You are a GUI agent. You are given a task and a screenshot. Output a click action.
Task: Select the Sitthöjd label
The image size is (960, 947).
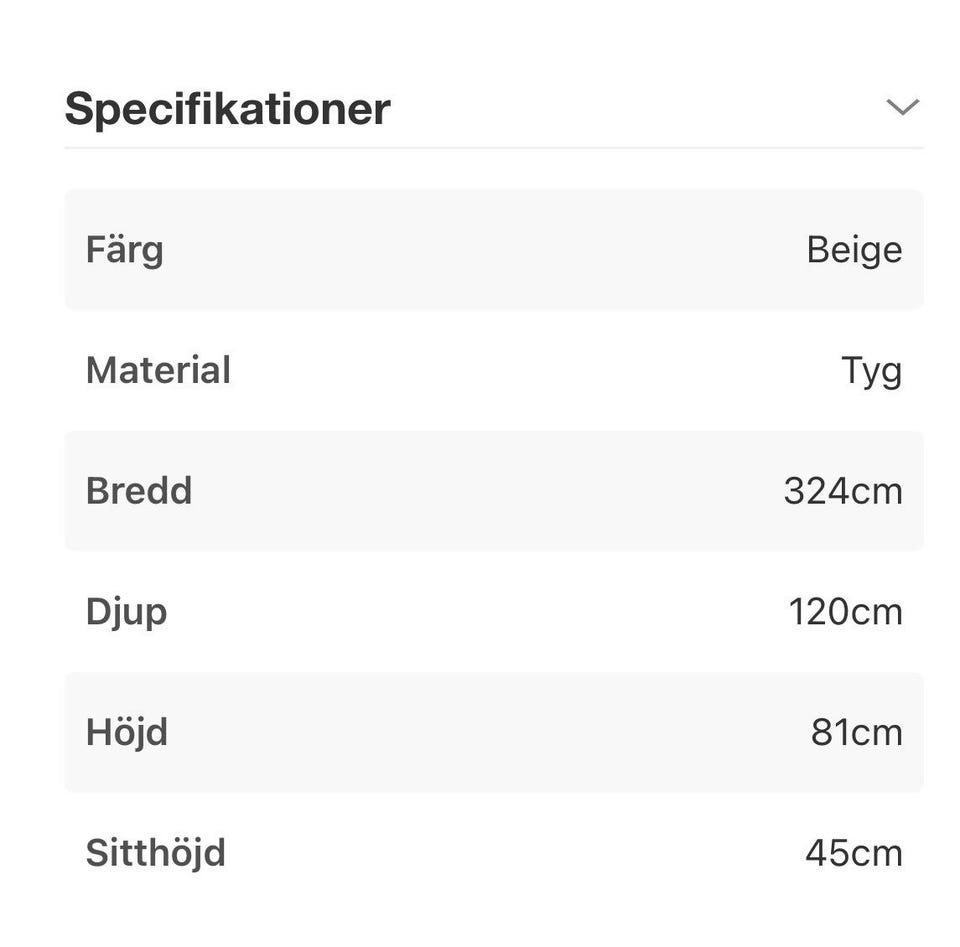pos(155,853)
